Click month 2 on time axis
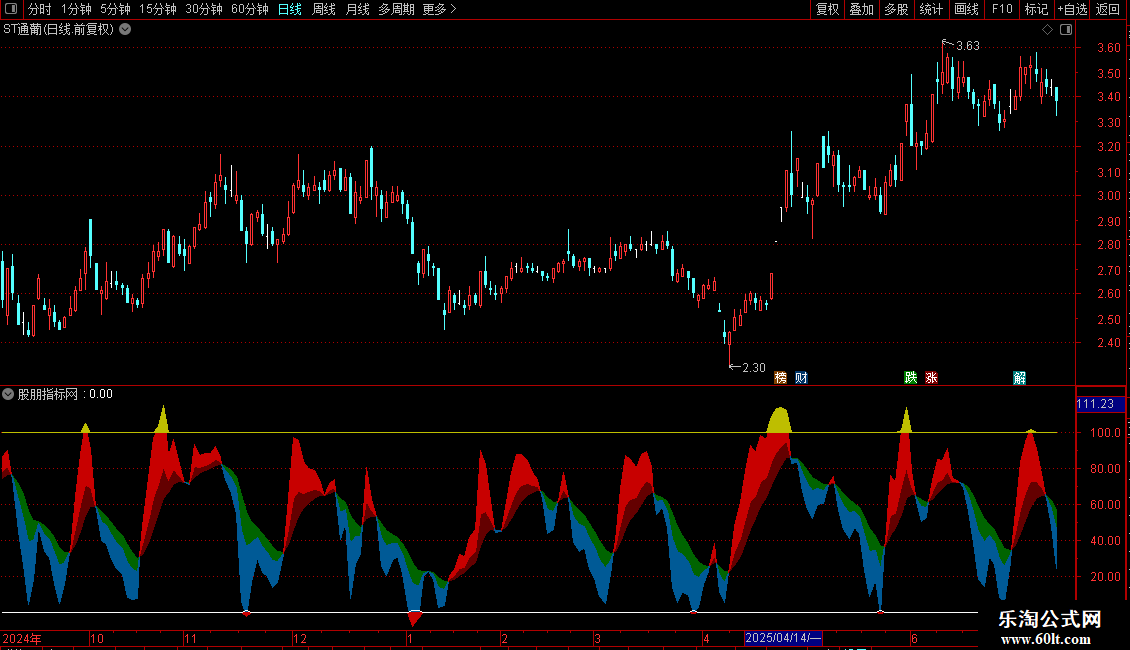The height and width of the screenshot is (650, 1130). pos(504,638)
